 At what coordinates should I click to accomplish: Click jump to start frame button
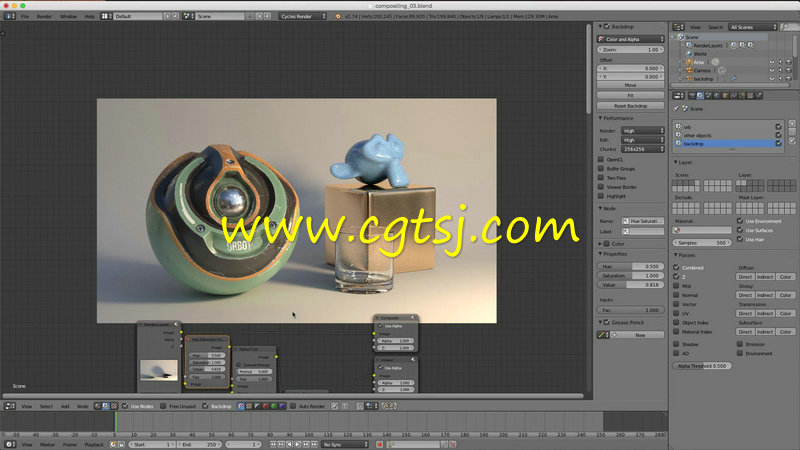click(x=273, y=444)
